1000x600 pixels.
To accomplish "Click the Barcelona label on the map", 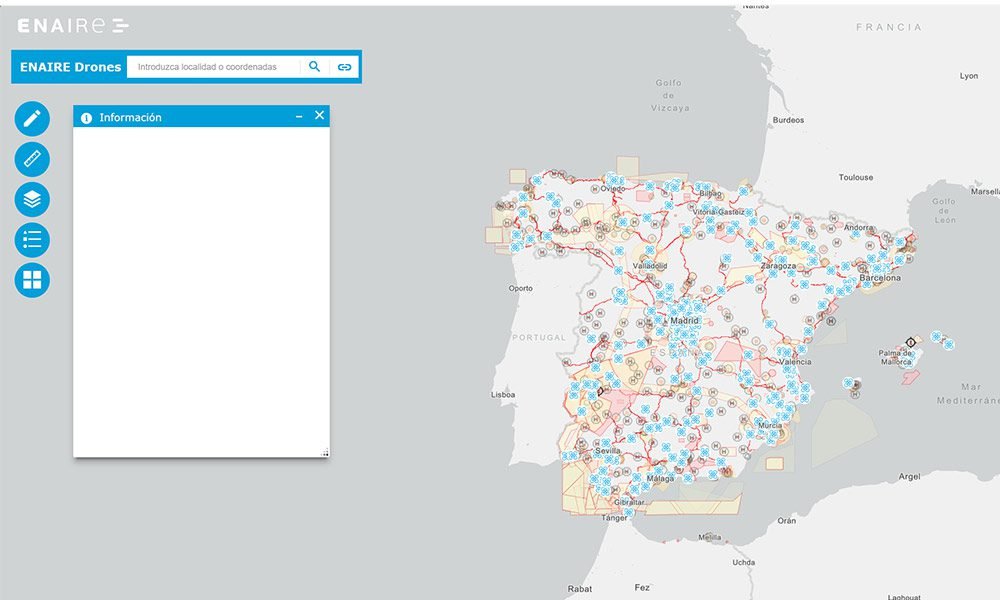I will (880, 278).
